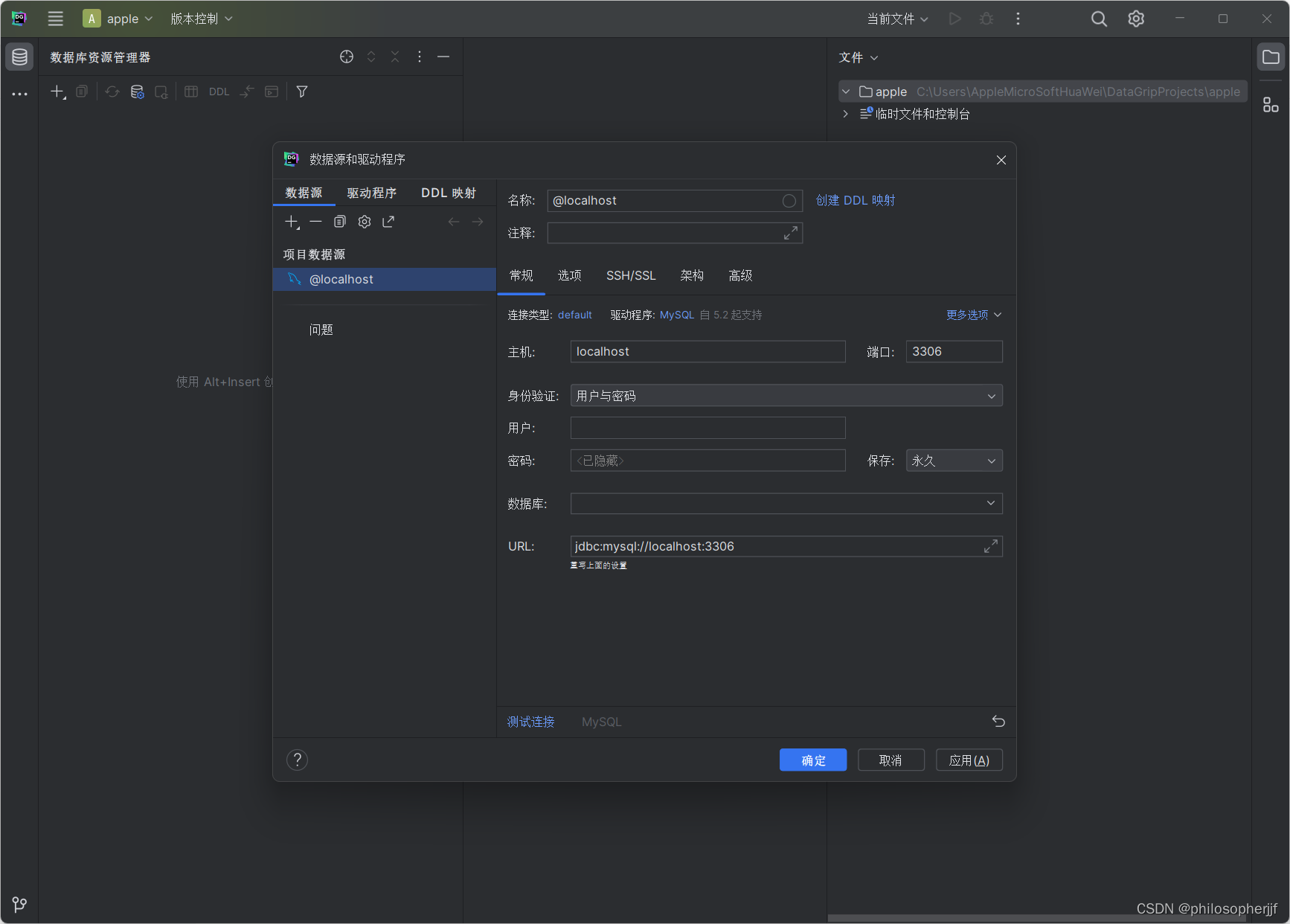Click the Test Connection link

click(x=530, y=722)
